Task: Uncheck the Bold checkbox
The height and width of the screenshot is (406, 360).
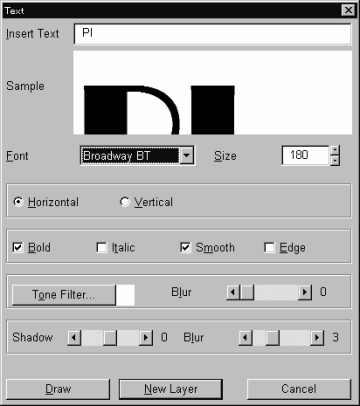Action: 18,247
